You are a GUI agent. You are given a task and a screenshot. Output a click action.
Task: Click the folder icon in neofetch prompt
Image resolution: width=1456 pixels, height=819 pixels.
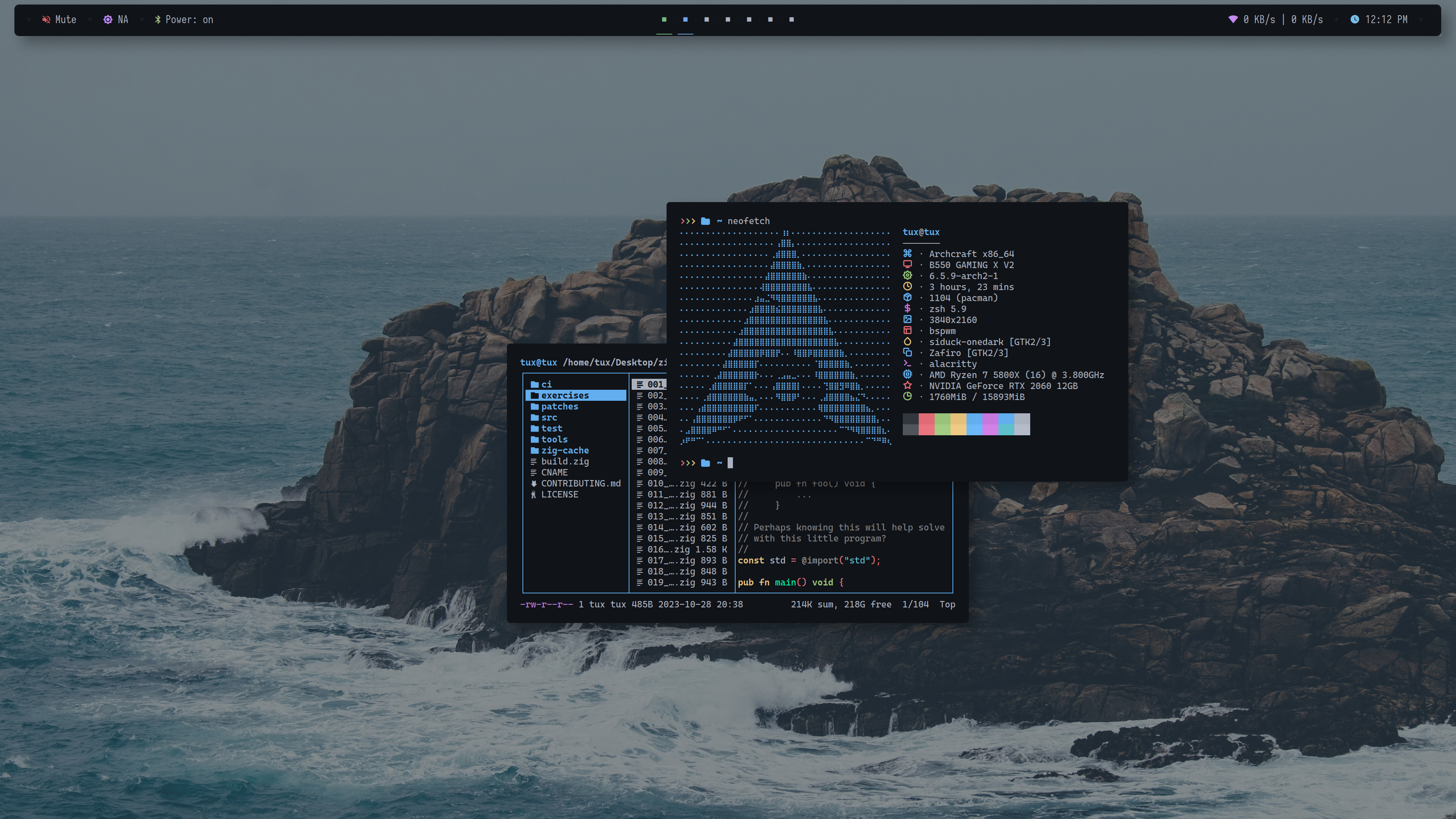705,221
